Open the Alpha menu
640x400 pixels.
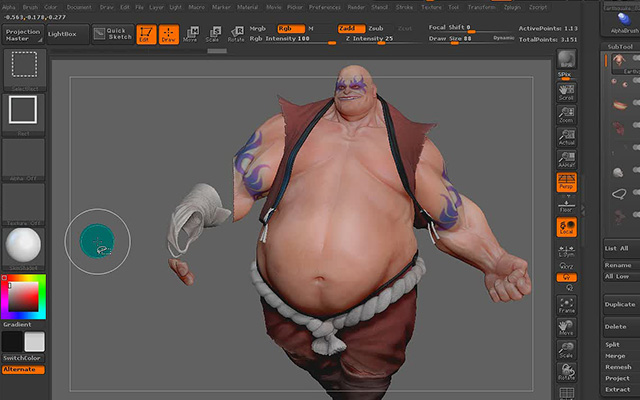coord(9,7)
